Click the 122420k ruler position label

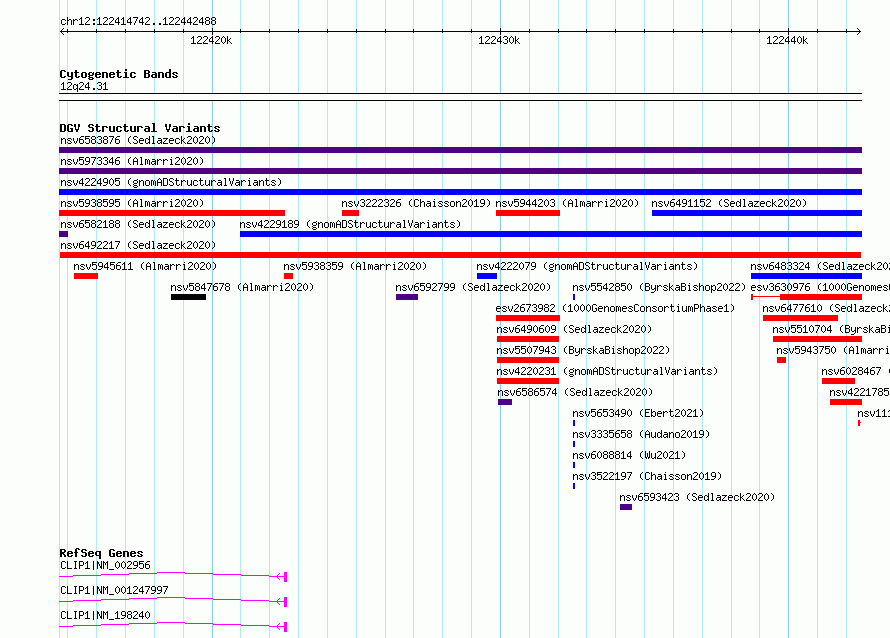click(x=211, y=40)
